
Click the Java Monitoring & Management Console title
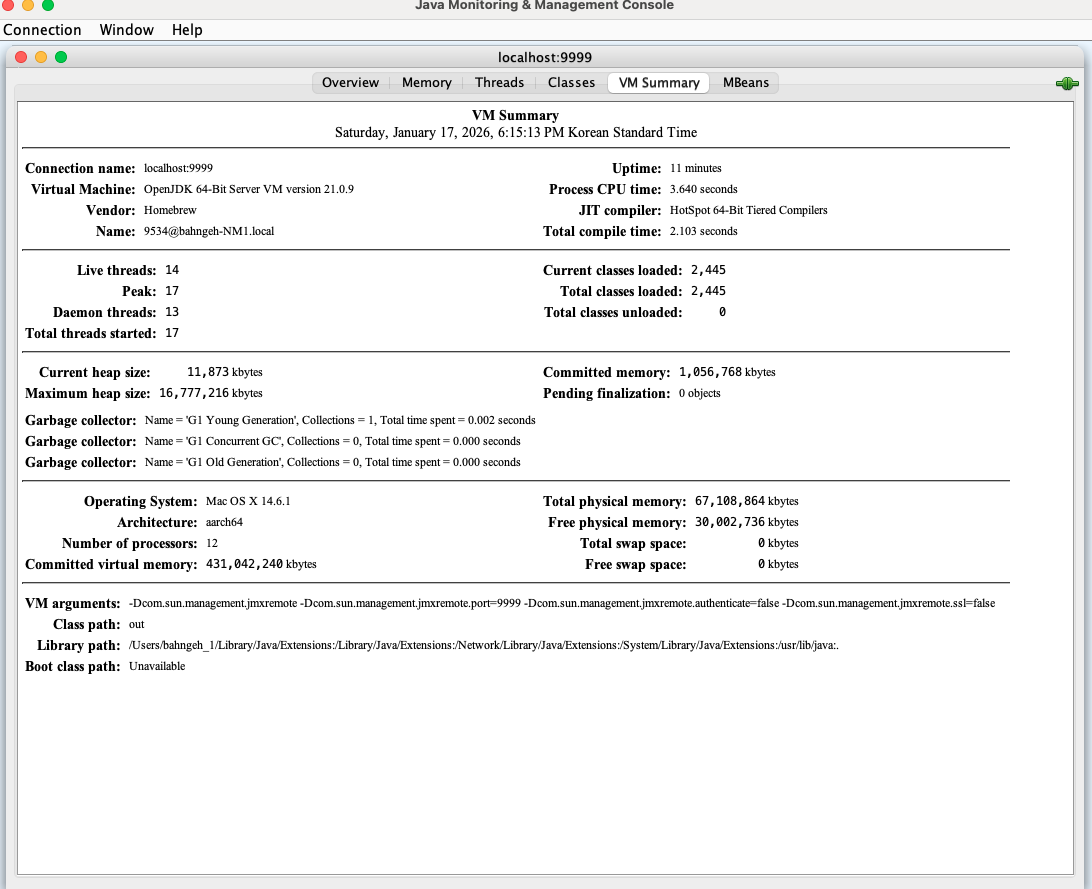coord(545,6)
